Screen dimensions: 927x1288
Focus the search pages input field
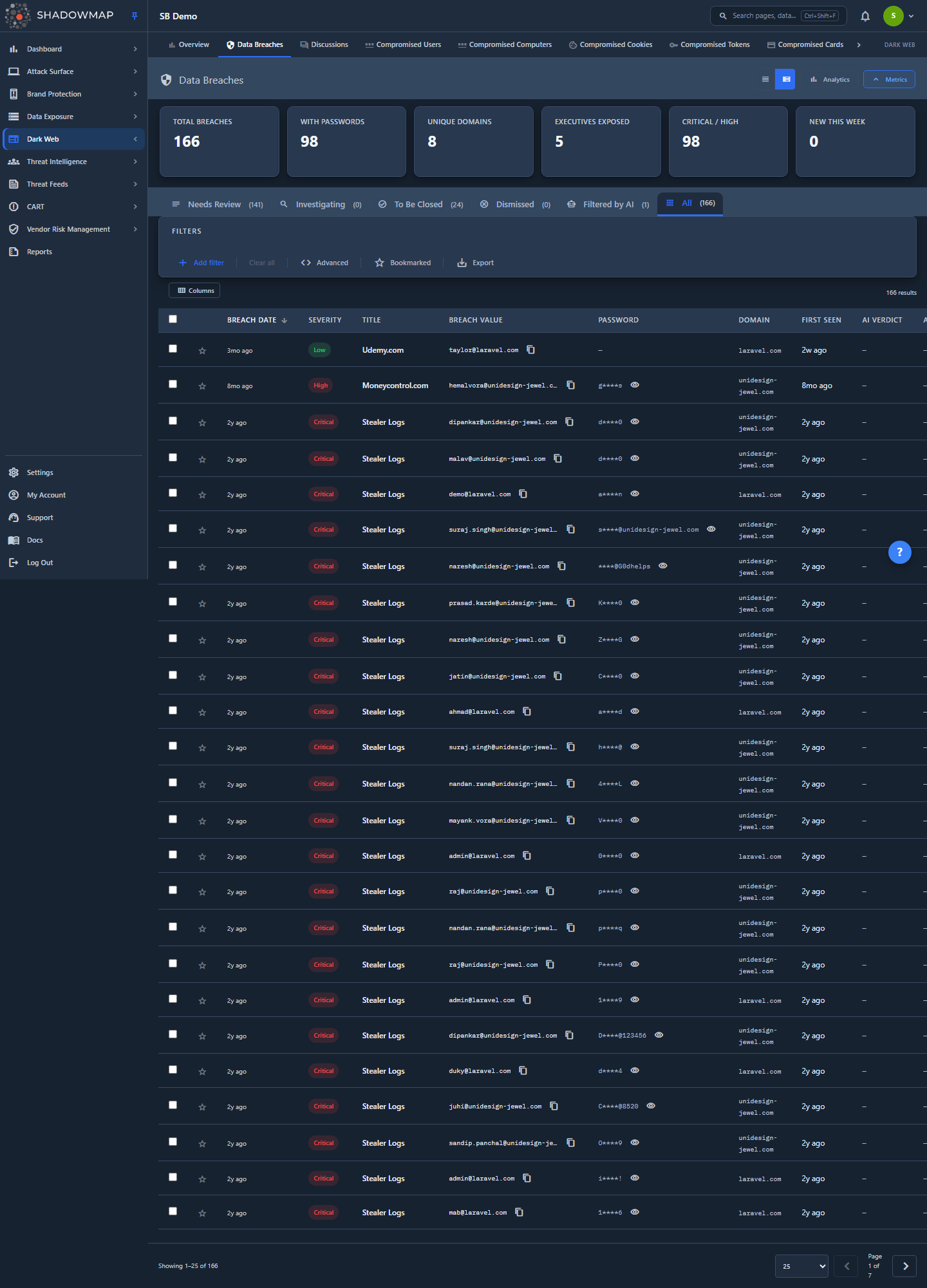(778, 16)
